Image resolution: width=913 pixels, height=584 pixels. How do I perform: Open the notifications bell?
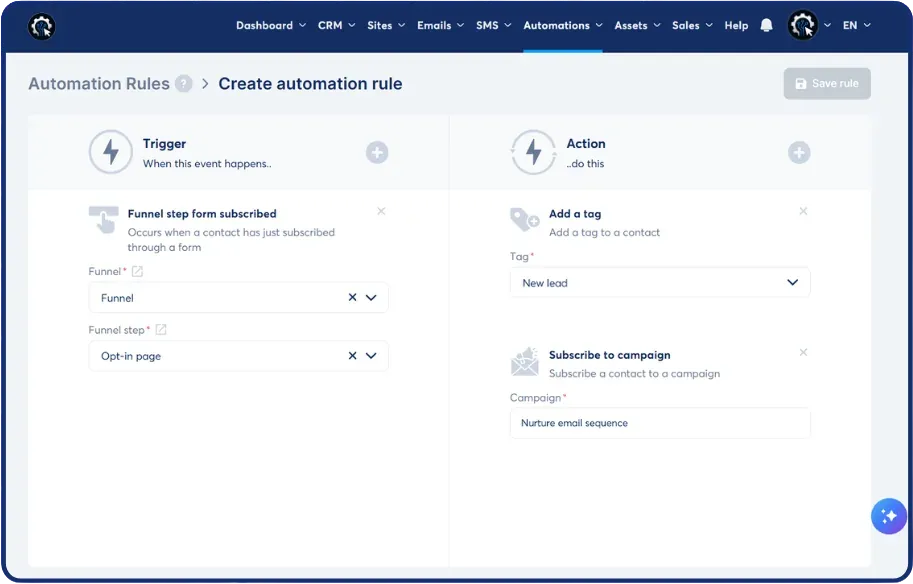tap(766, 25)
